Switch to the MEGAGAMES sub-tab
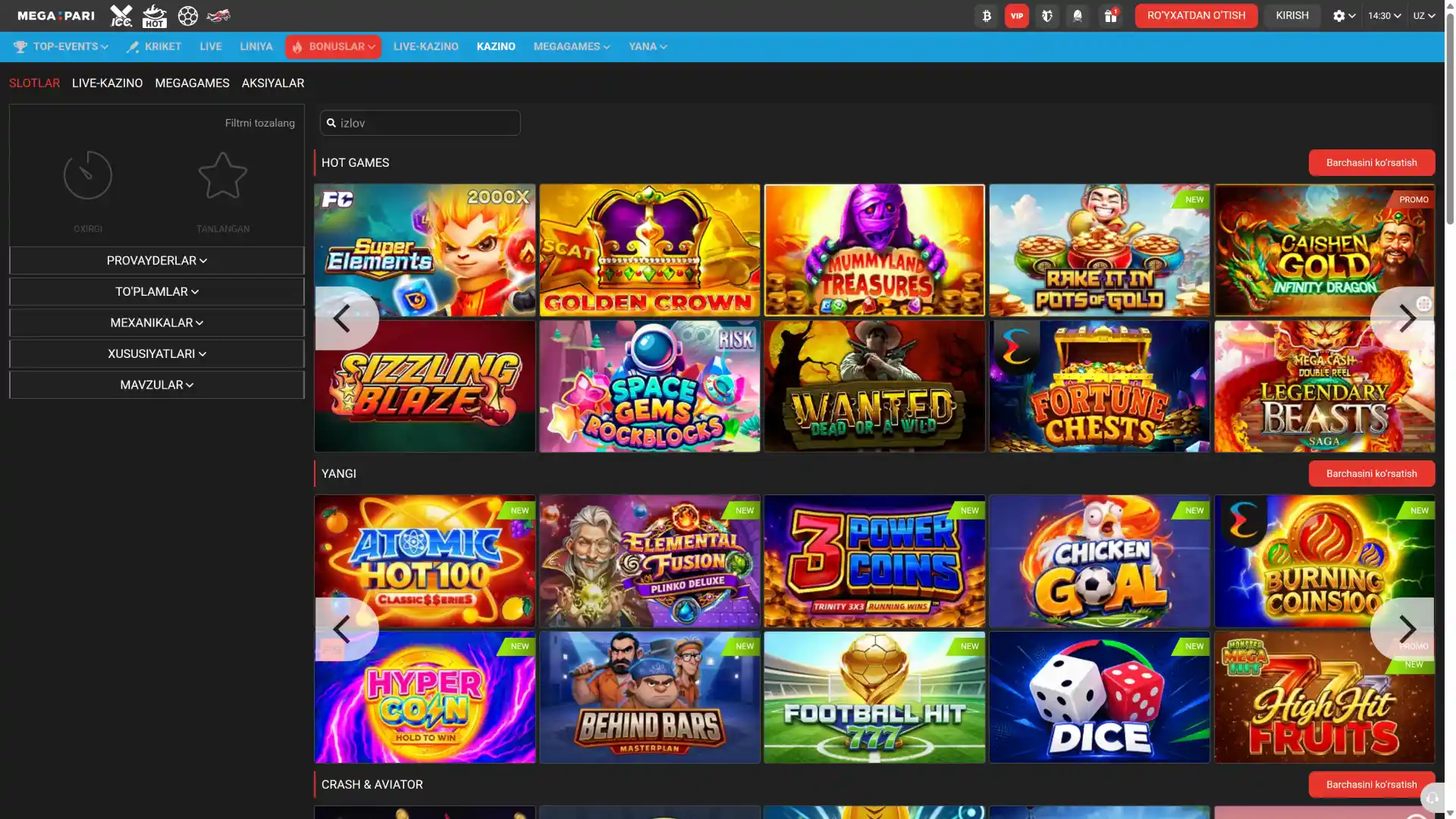Image resolution: width=1456 pixels, height=819 pixels. coord(192,83)
